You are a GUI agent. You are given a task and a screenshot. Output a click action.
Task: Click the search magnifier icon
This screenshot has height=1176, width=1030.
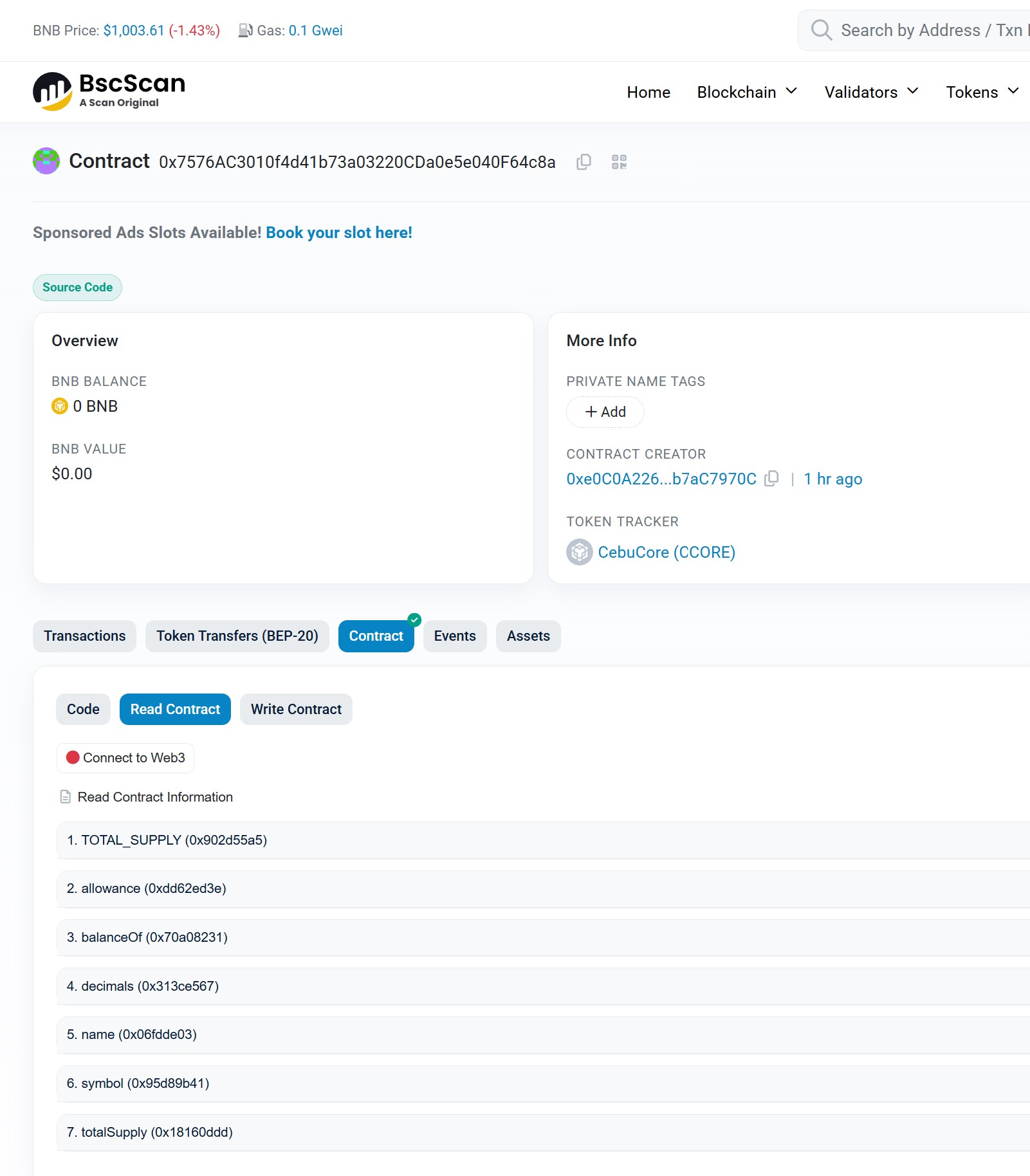(821, 30)
